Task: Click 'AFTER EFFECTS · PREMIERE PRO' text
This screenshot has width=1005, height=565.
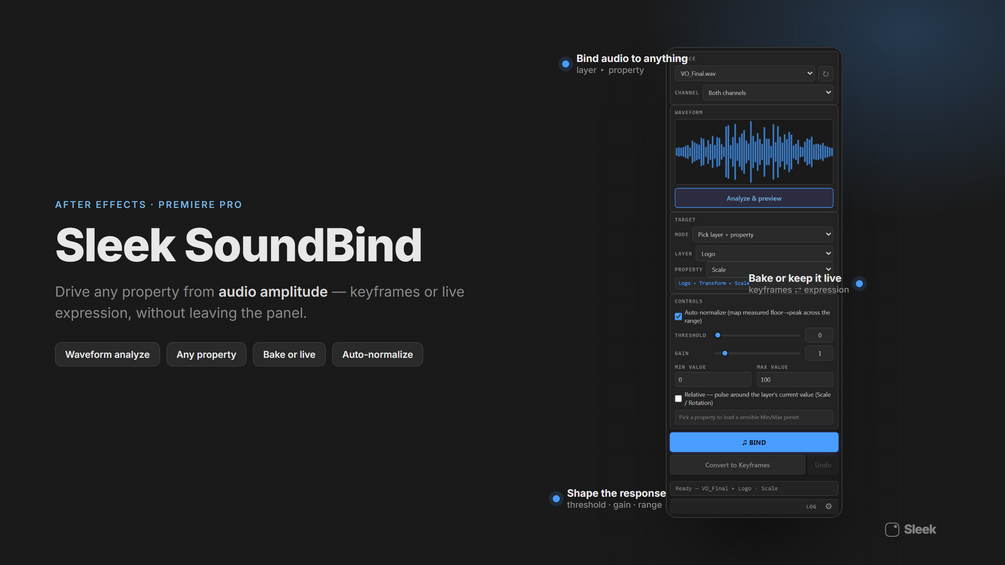Action: 149,205
